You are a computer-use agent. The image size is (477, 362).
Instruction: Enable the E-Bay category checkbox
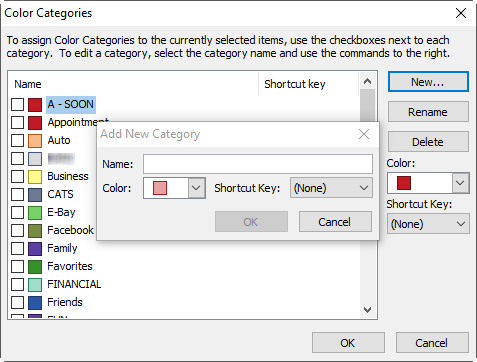tap(17, 212)
